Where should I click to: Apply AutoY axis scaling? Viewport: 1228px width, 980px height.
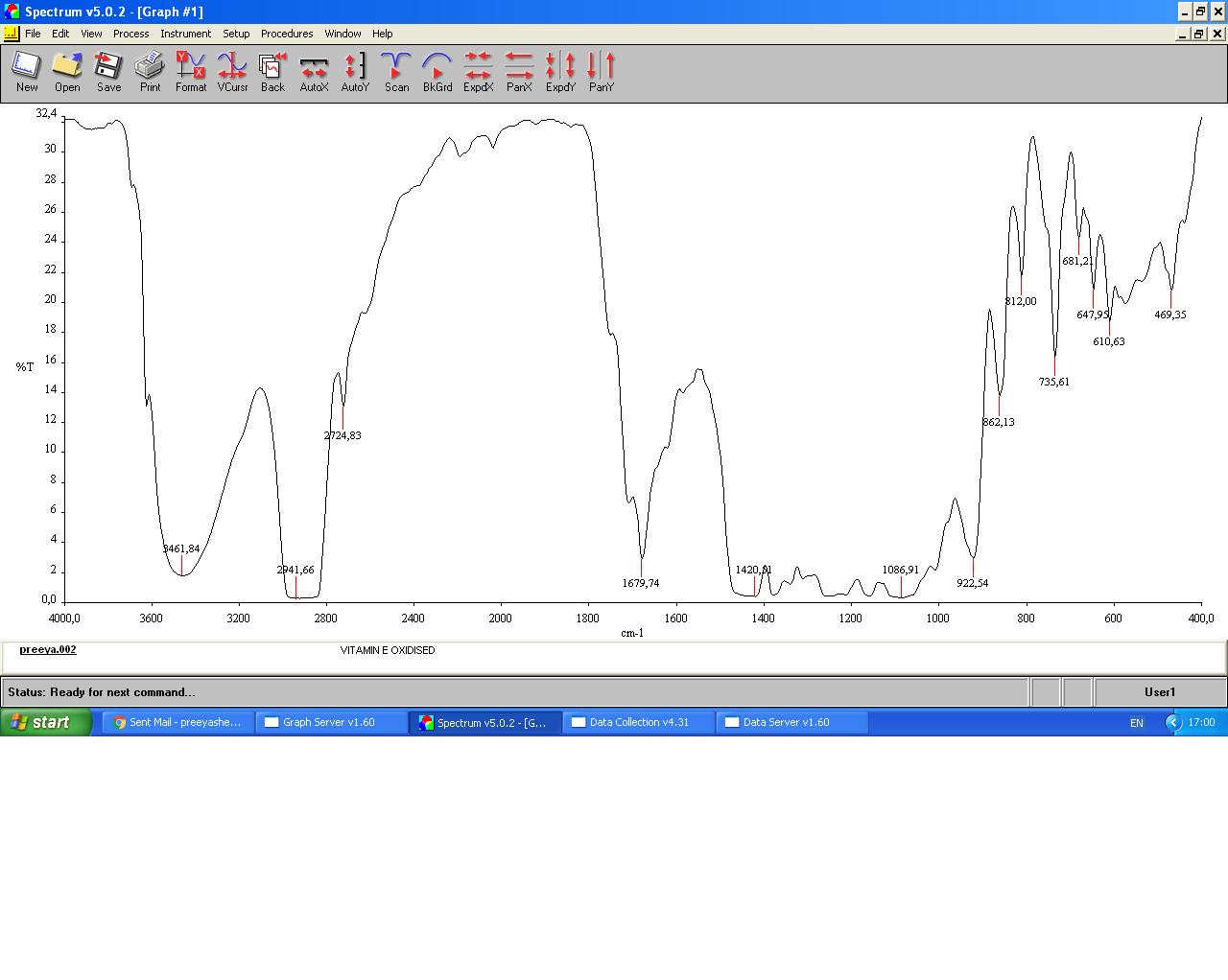pyautogui.click(x=355, y=73)
